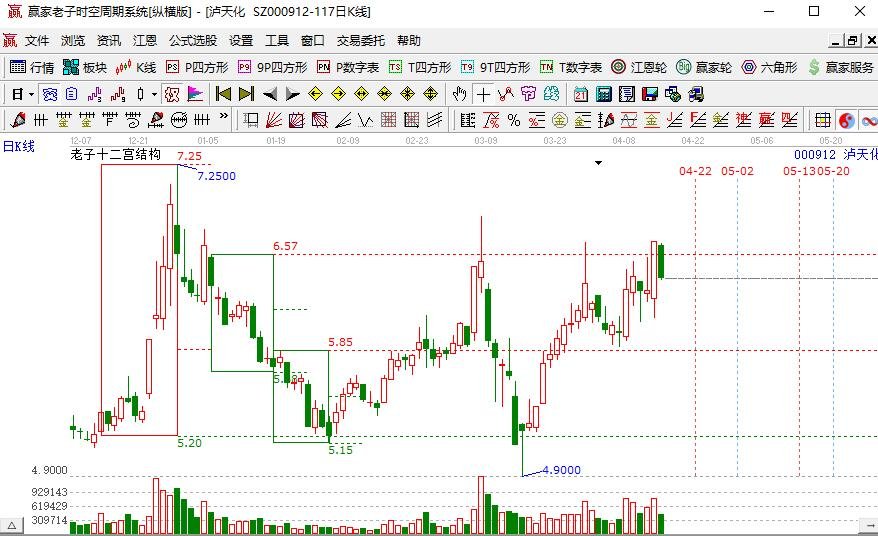Expand the toolbar overflow chevron
The height and width of the screenshot is (536, 878).
tap(224, 117)
